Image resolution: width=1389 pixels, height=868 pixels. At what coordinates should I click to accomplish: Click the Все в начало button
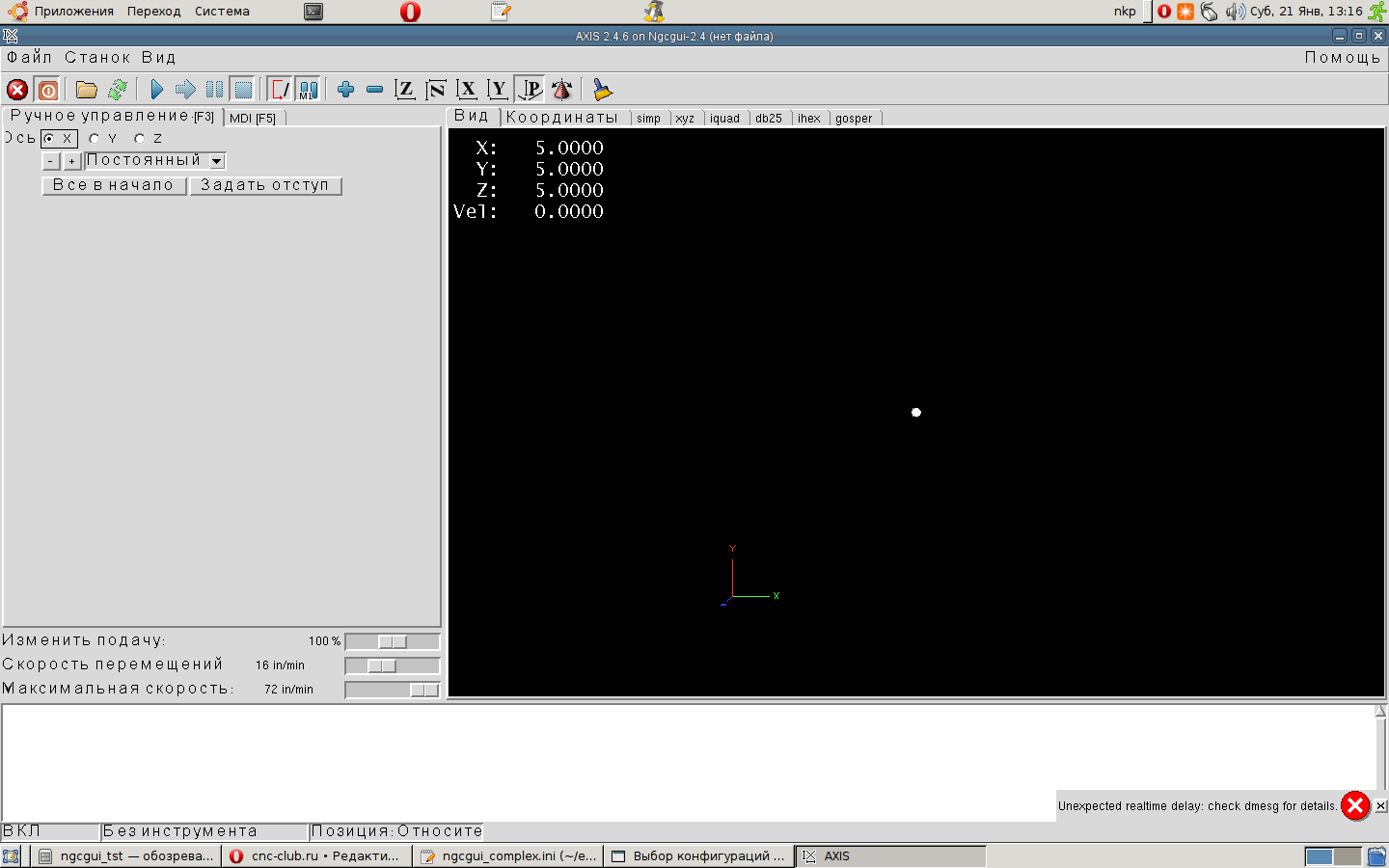[114, 185]
